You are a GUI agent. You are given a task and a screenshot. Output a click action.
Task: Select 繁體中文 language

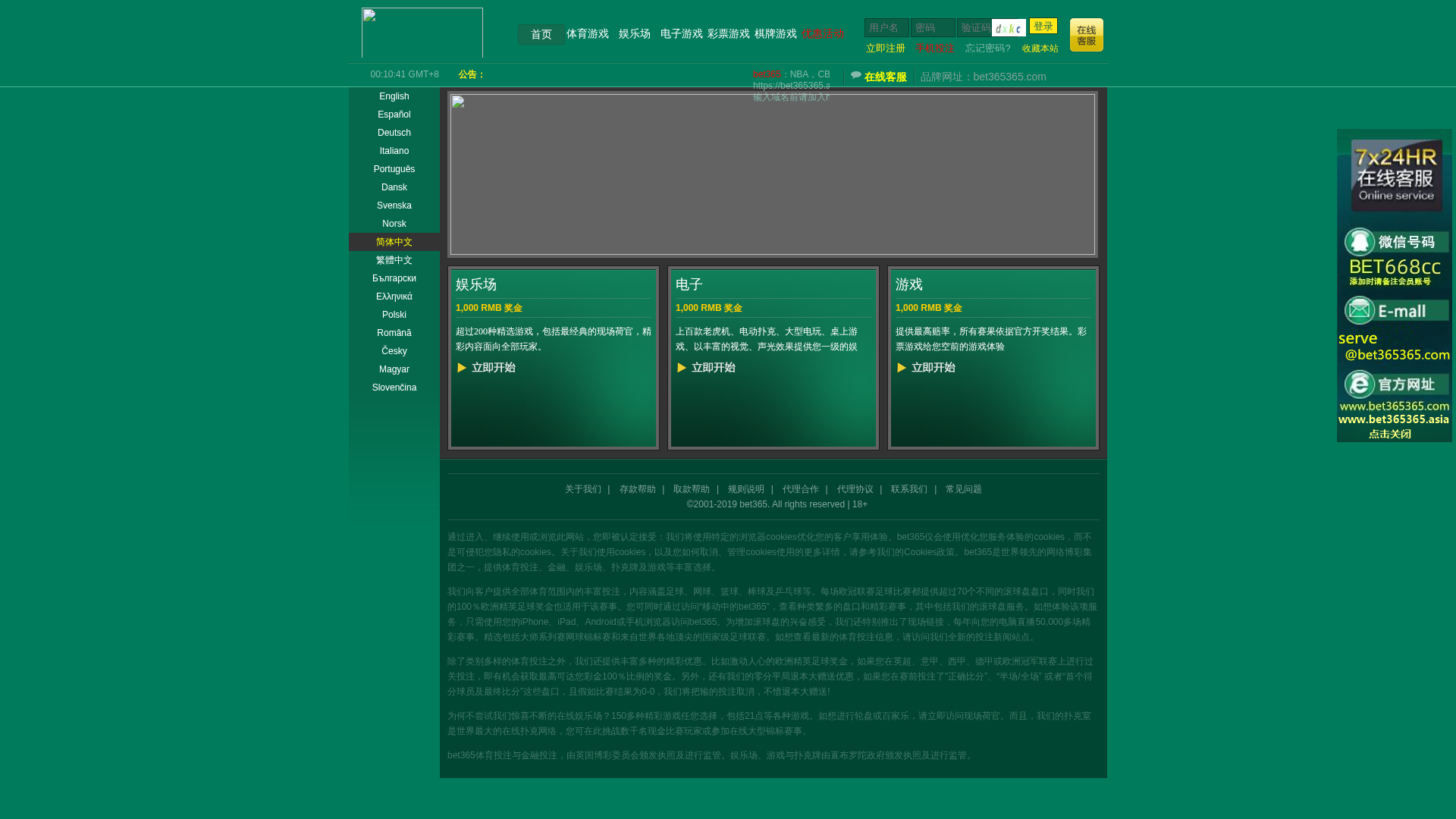point(394,260)
